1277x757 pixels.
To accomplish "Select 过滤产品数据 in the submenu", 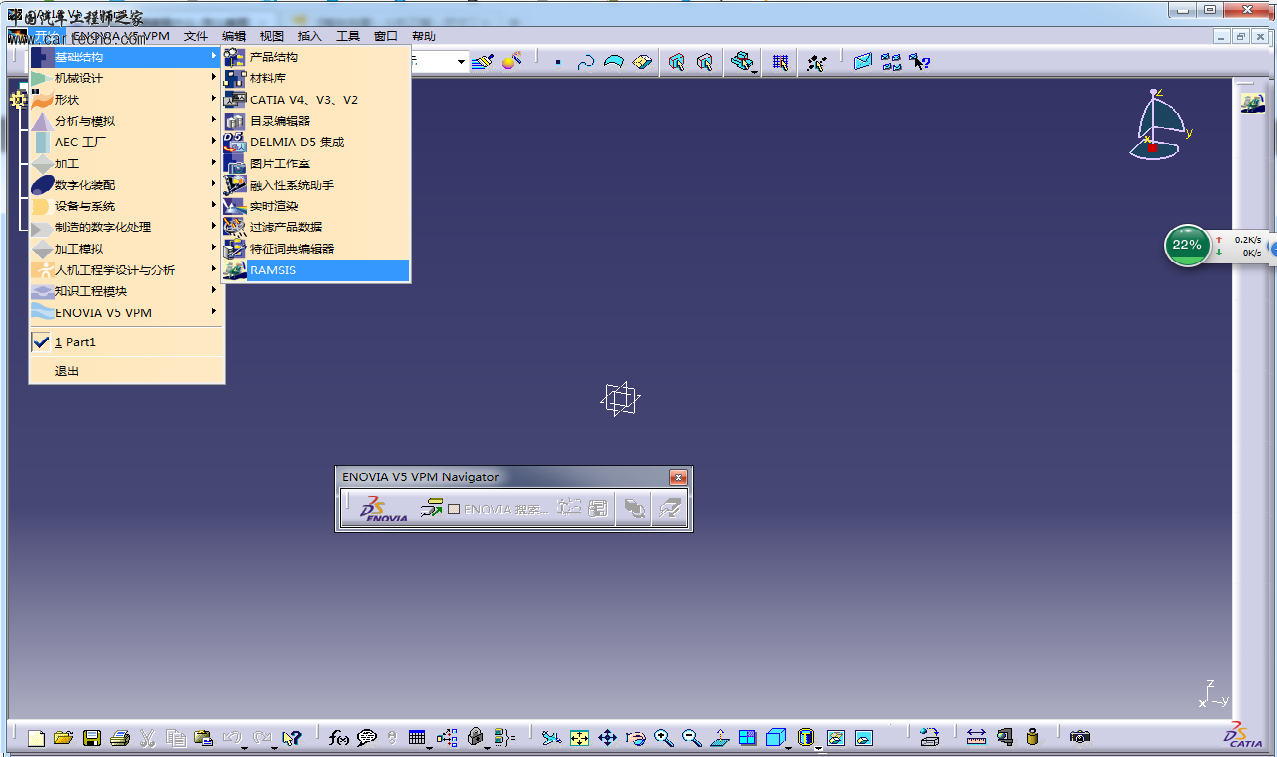I will (x=316, y=227).
